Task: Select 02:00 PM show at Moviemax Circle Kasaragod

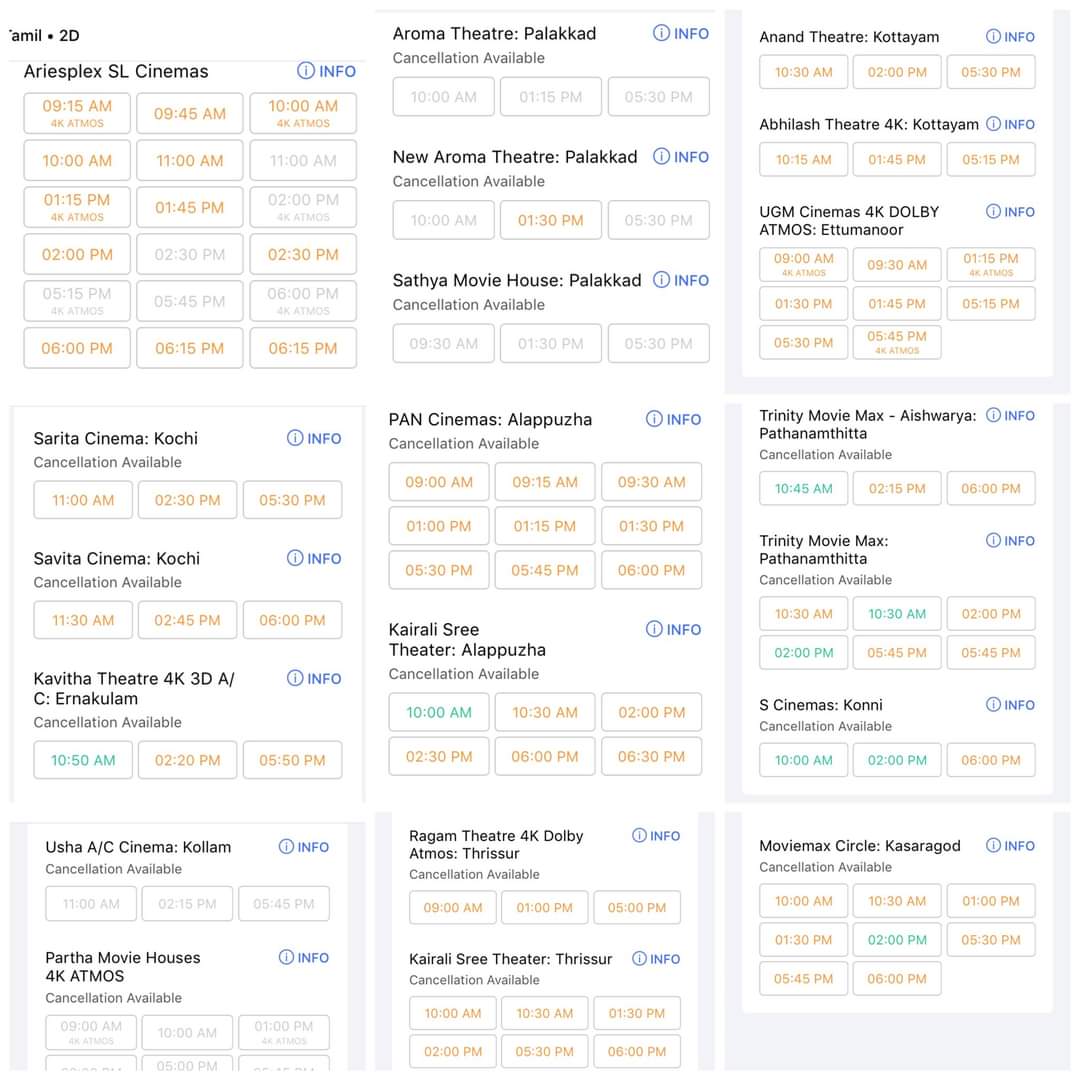Action: tap(897, 939)
